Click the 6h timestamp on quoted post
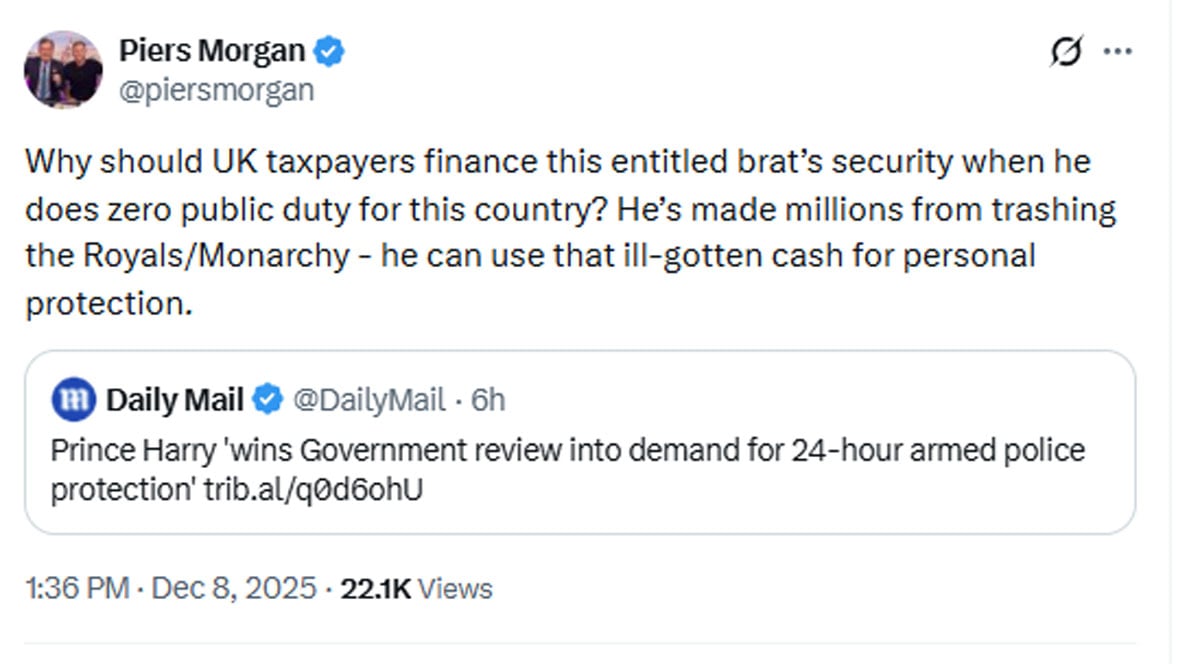 coord(488,400)
